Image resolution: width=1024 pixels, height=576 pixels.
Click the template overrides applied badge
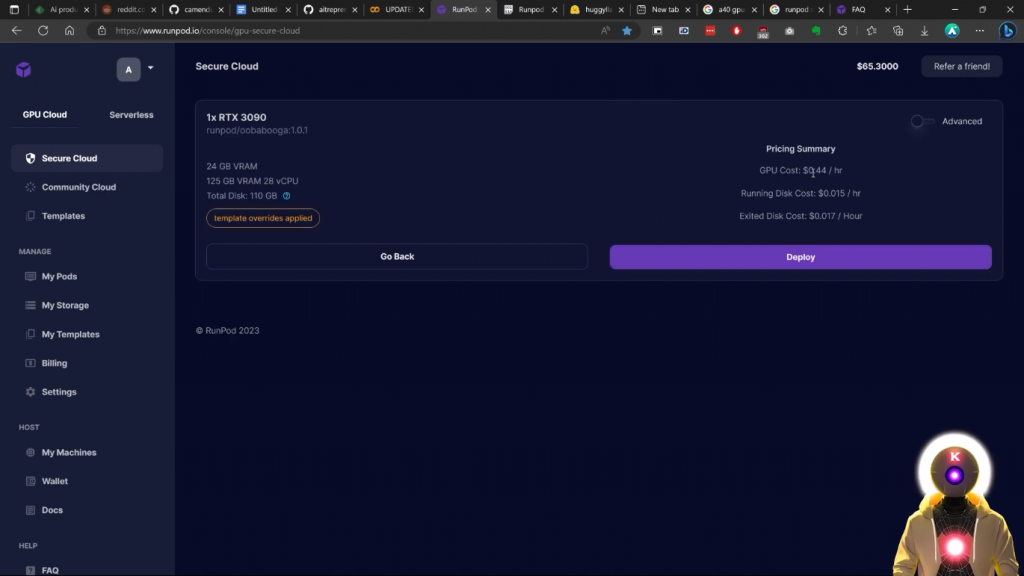pyautogui.click(x=263, y=218)
